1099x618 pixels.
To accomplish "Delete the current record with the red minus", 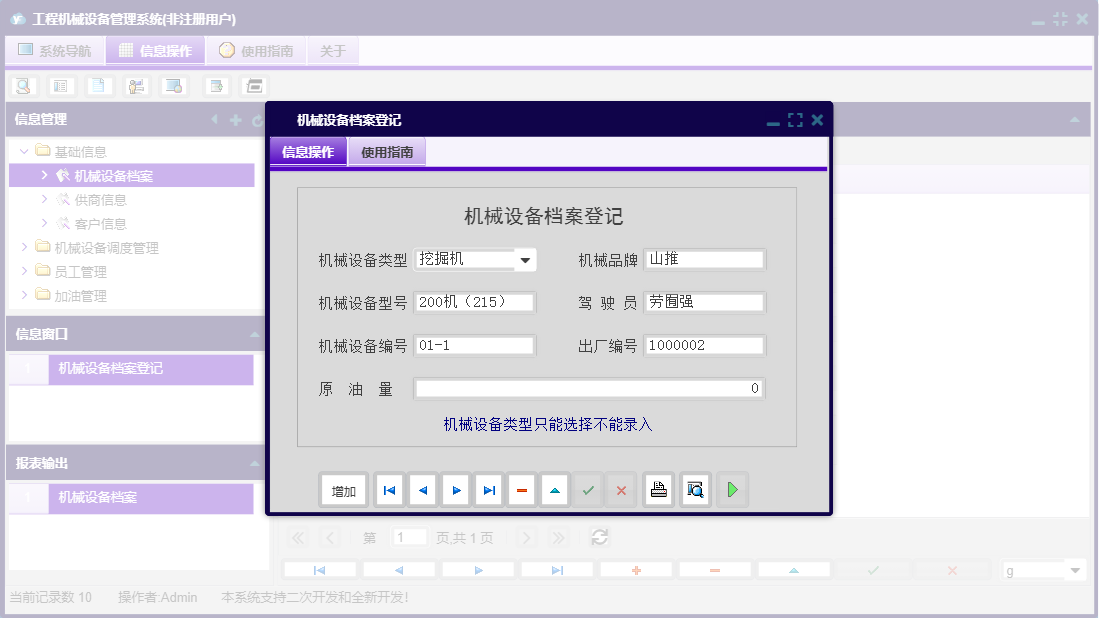I will 522,489.
